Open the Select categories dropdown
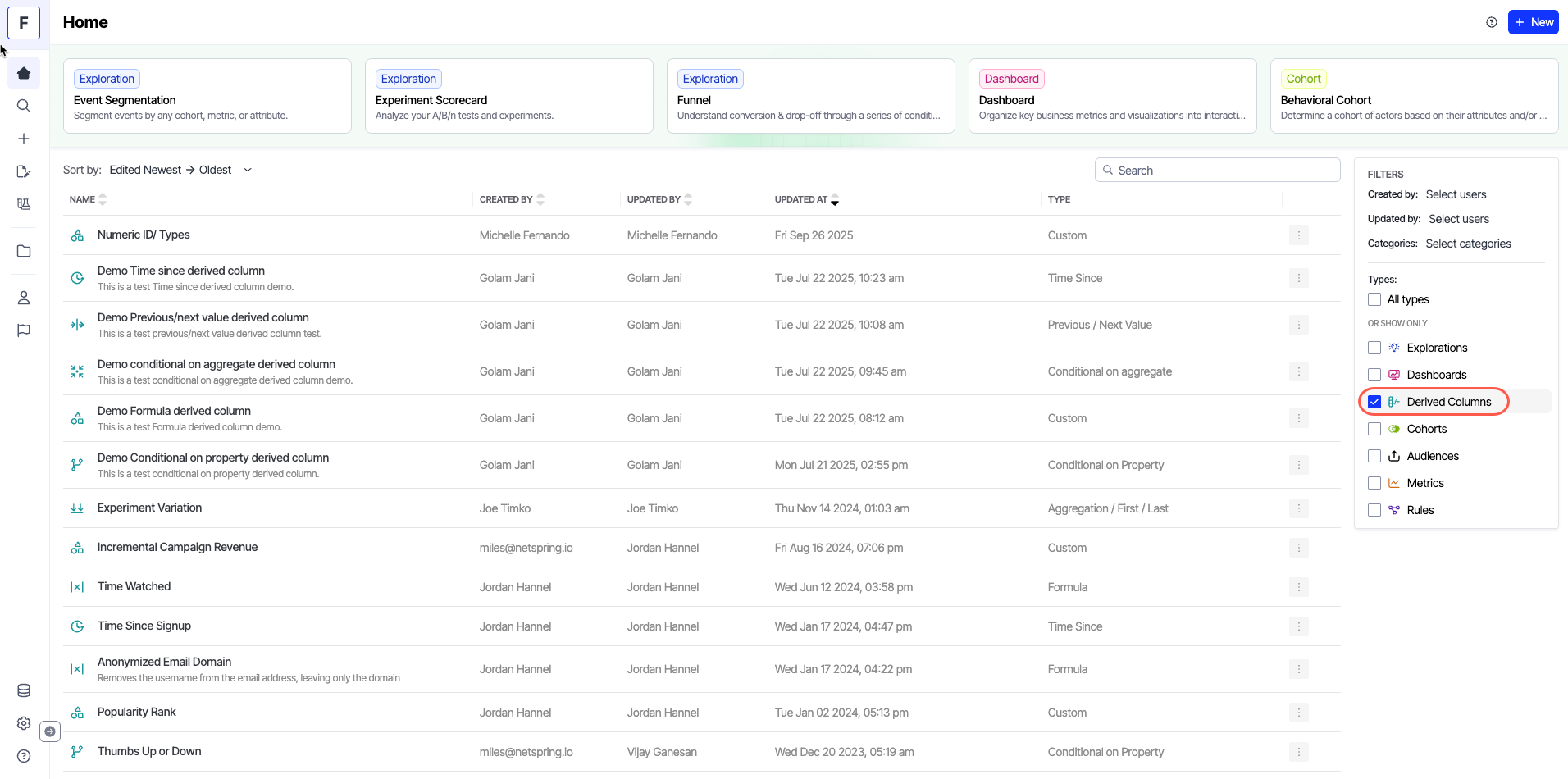 click(1468, 244)
